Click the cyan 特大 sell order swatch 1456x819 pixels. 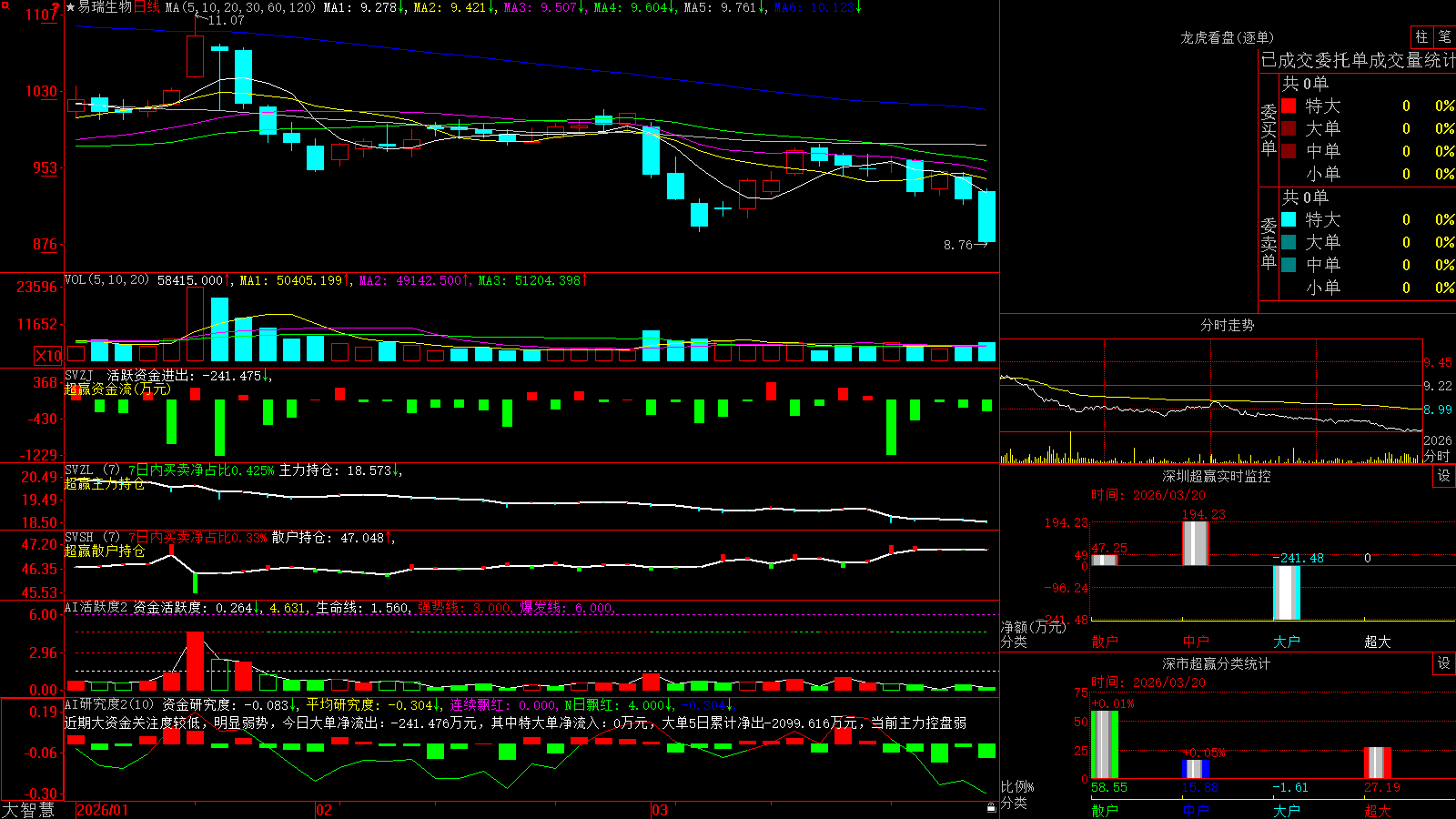pyautogui.click(x=1289, y=219)
